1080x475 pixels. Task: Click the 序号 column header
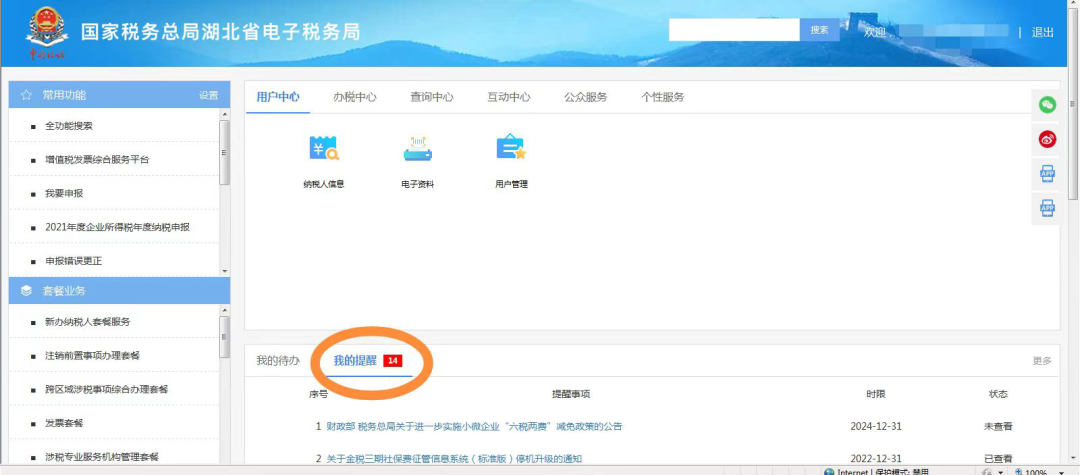pos(318,394)
